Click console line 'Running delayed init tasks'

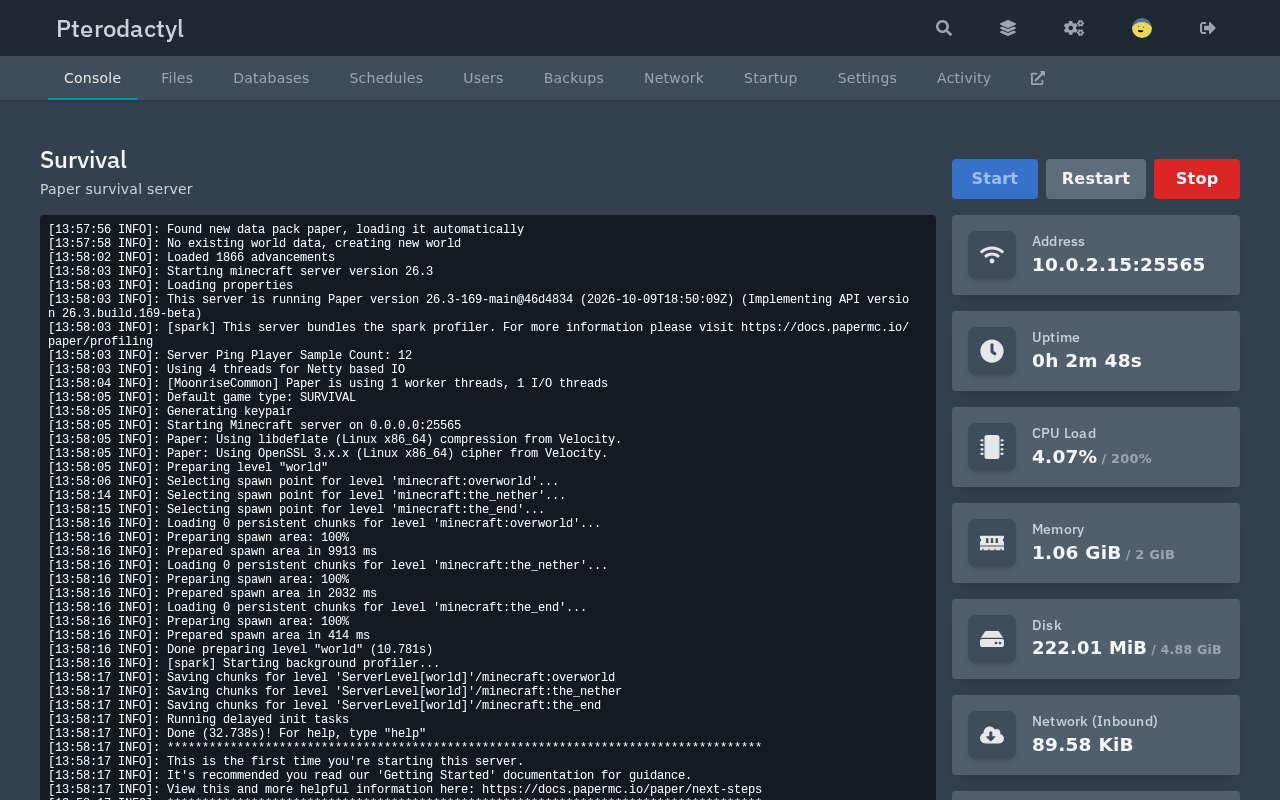click(x=199, y=720)
